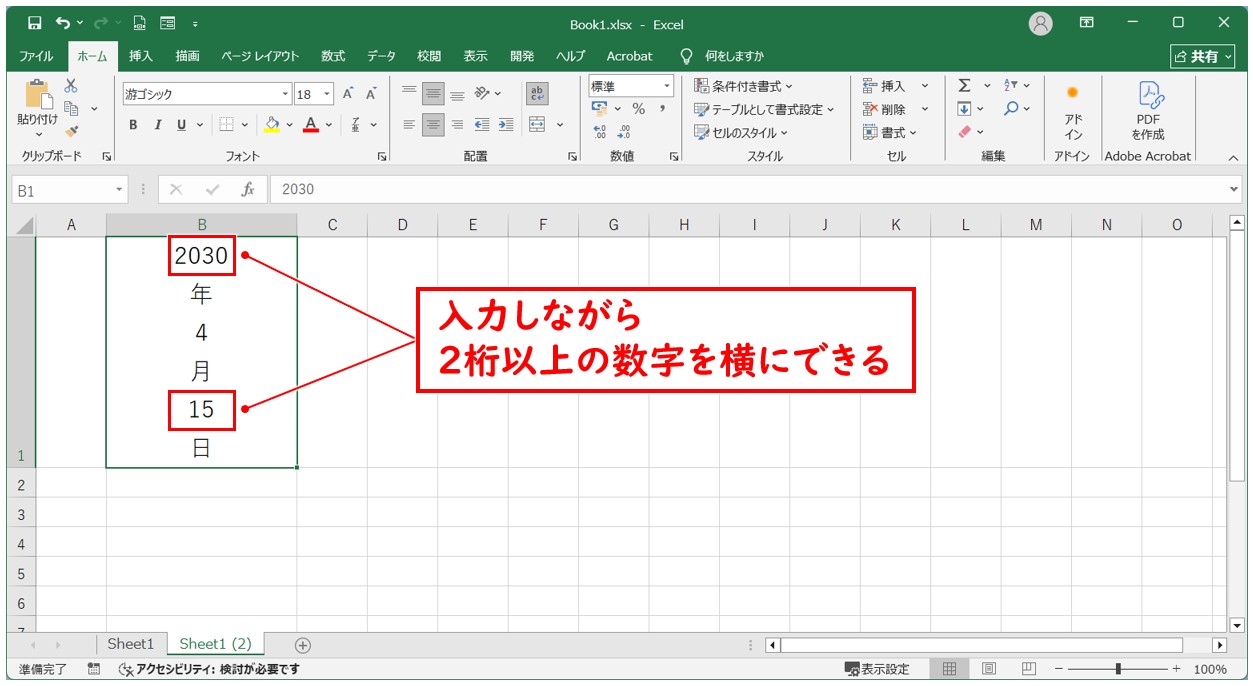Click the Undo arrow in quick access toolbar
The width and height of the screenshot is (1253, 686).
[63, 22]
